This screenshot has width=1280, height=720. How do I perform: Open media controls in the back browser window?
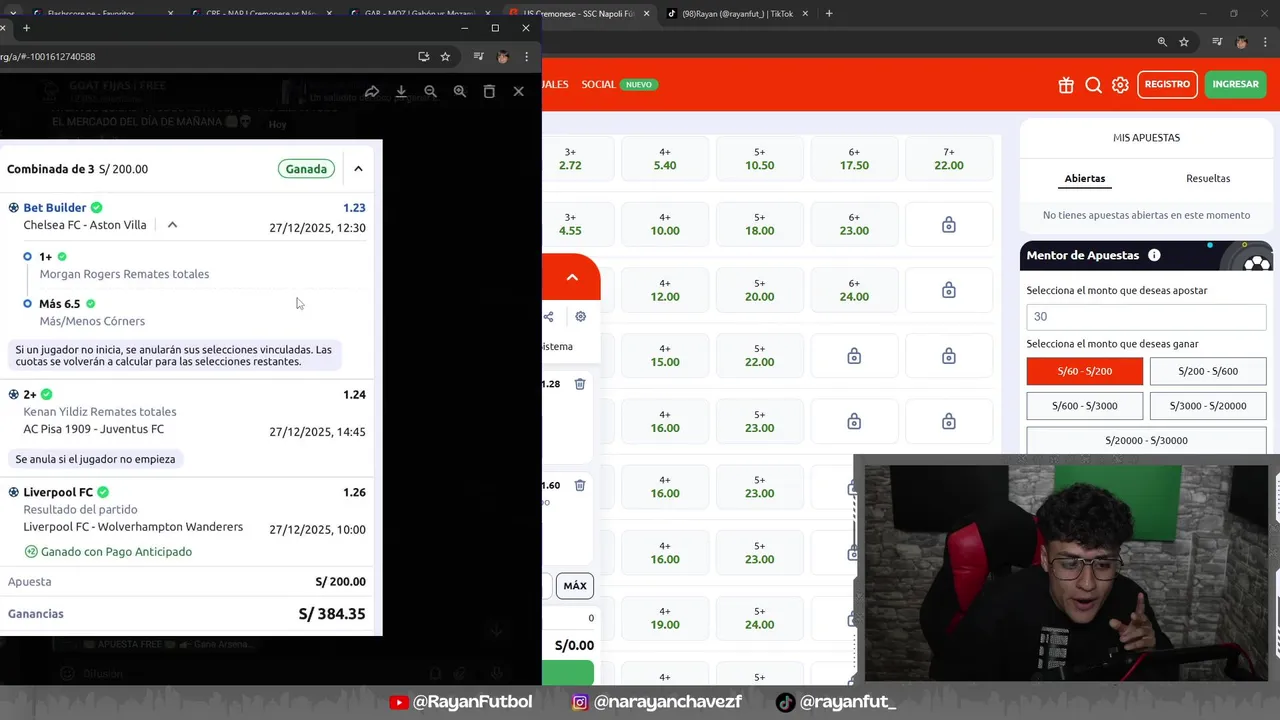coord(1217,42)
